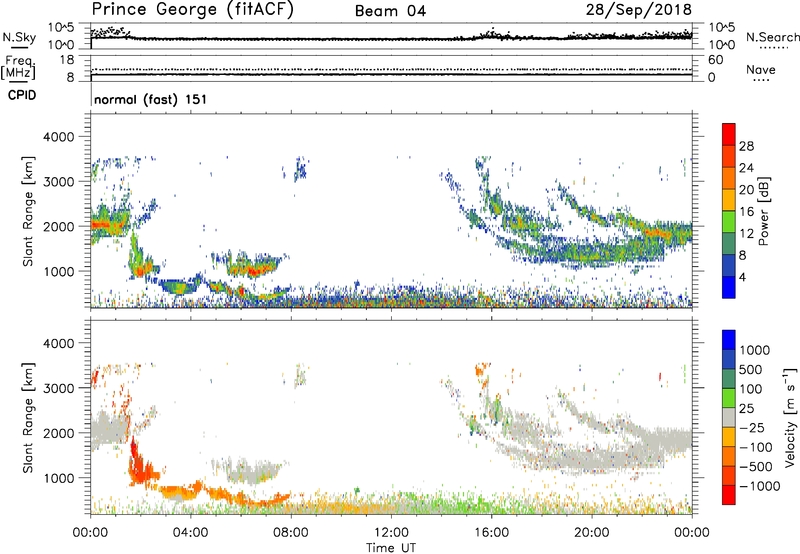This screenshot has height=554, width=800.
Task: Click the '1000' value atop velocity scale
Action: pos(755,350)
